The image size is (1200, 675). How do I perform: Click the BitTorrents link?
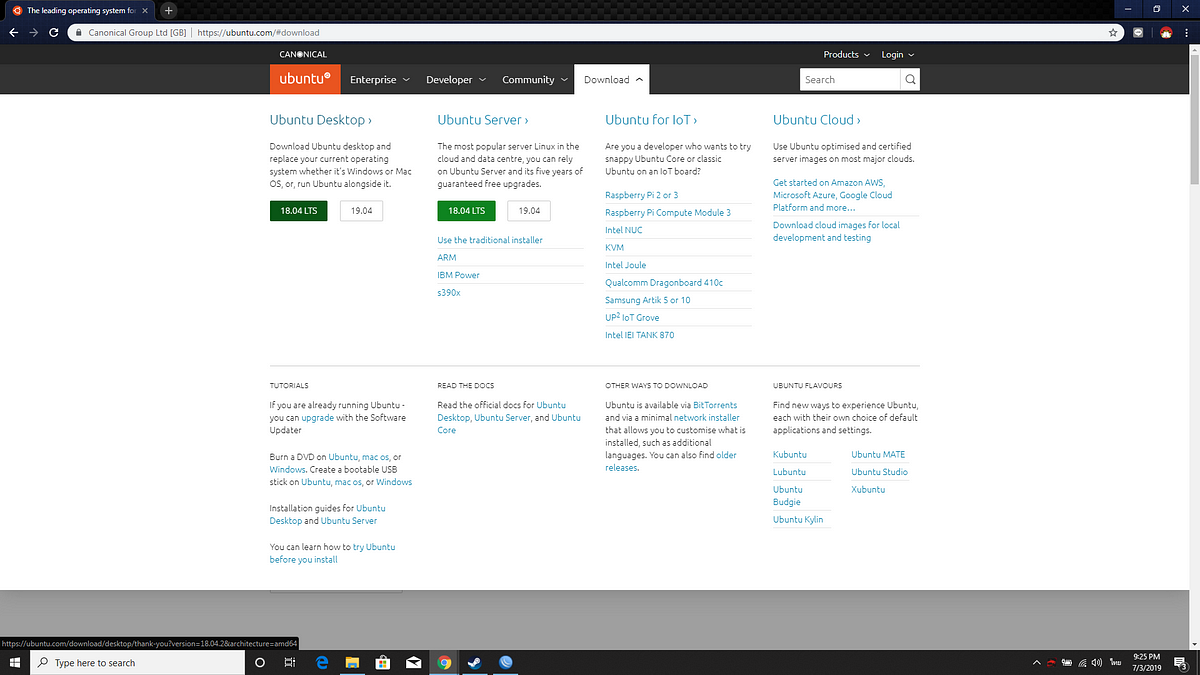click(x=715, y=405)
